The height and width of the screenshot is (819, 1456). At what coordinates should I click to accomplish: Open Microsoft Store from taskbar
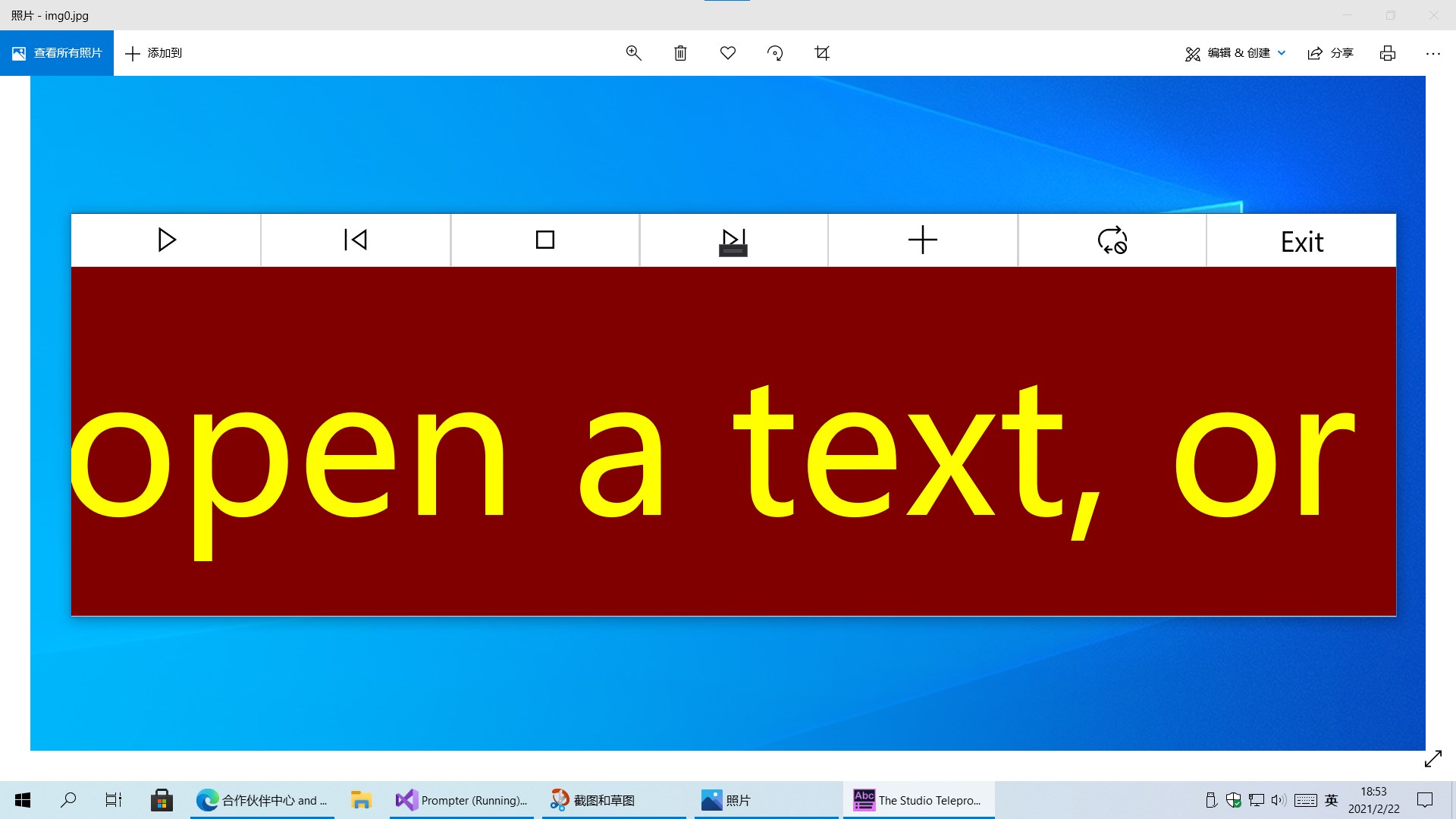162,800
